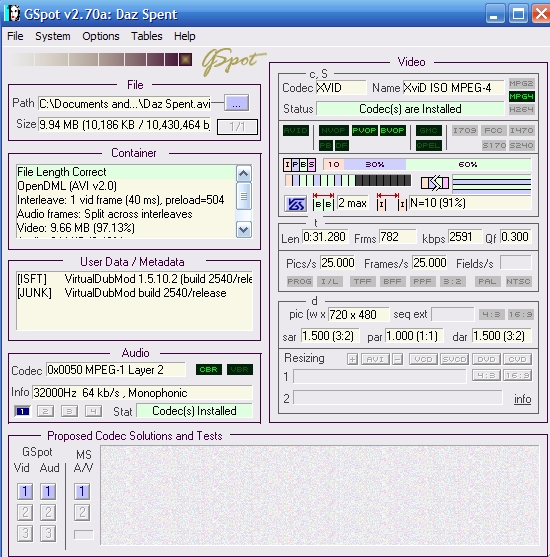
Task: Open the System menu
Action: (x=53, y=36)
